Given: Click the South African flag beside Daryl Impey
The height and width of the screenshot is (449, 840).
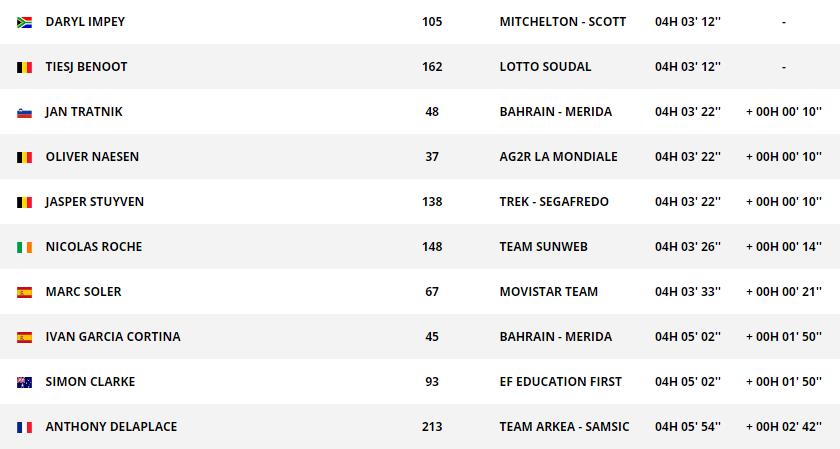Looking at the screenshot, I should coord(24,22).
